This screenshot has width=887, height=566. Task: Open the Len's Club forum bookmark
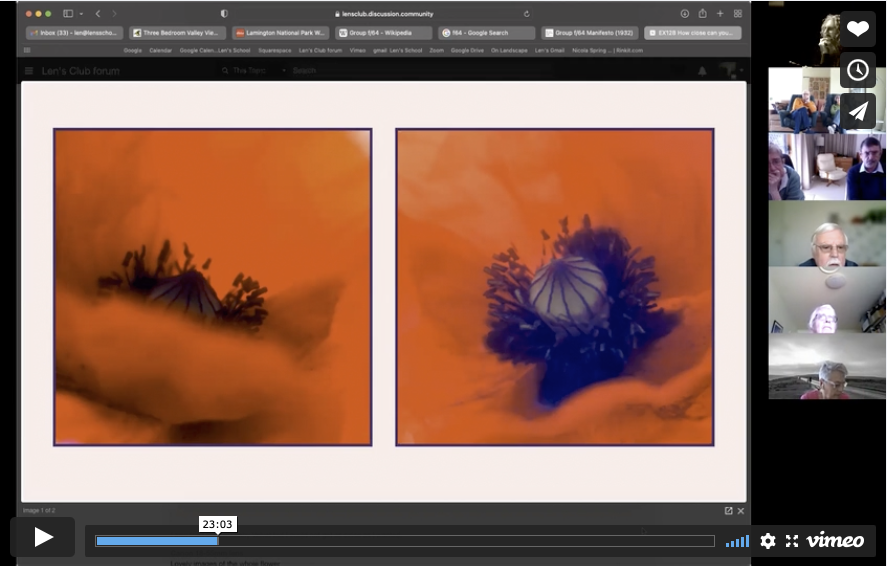point(320,50)
